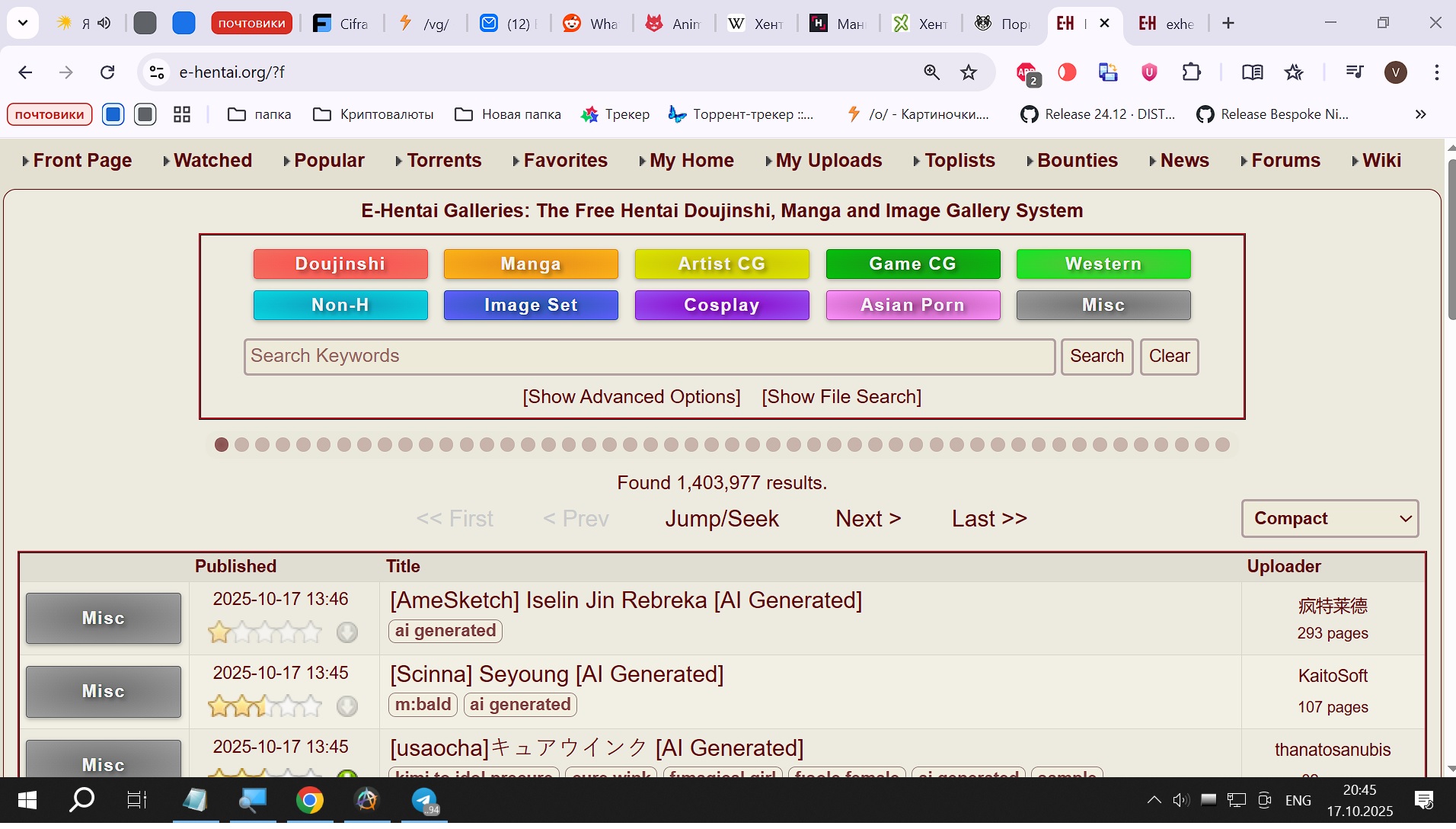The width and height of the screenshot is (1456, 829).
Task: Reload the page with the refresh icon
Action: (x=107, y=72)
